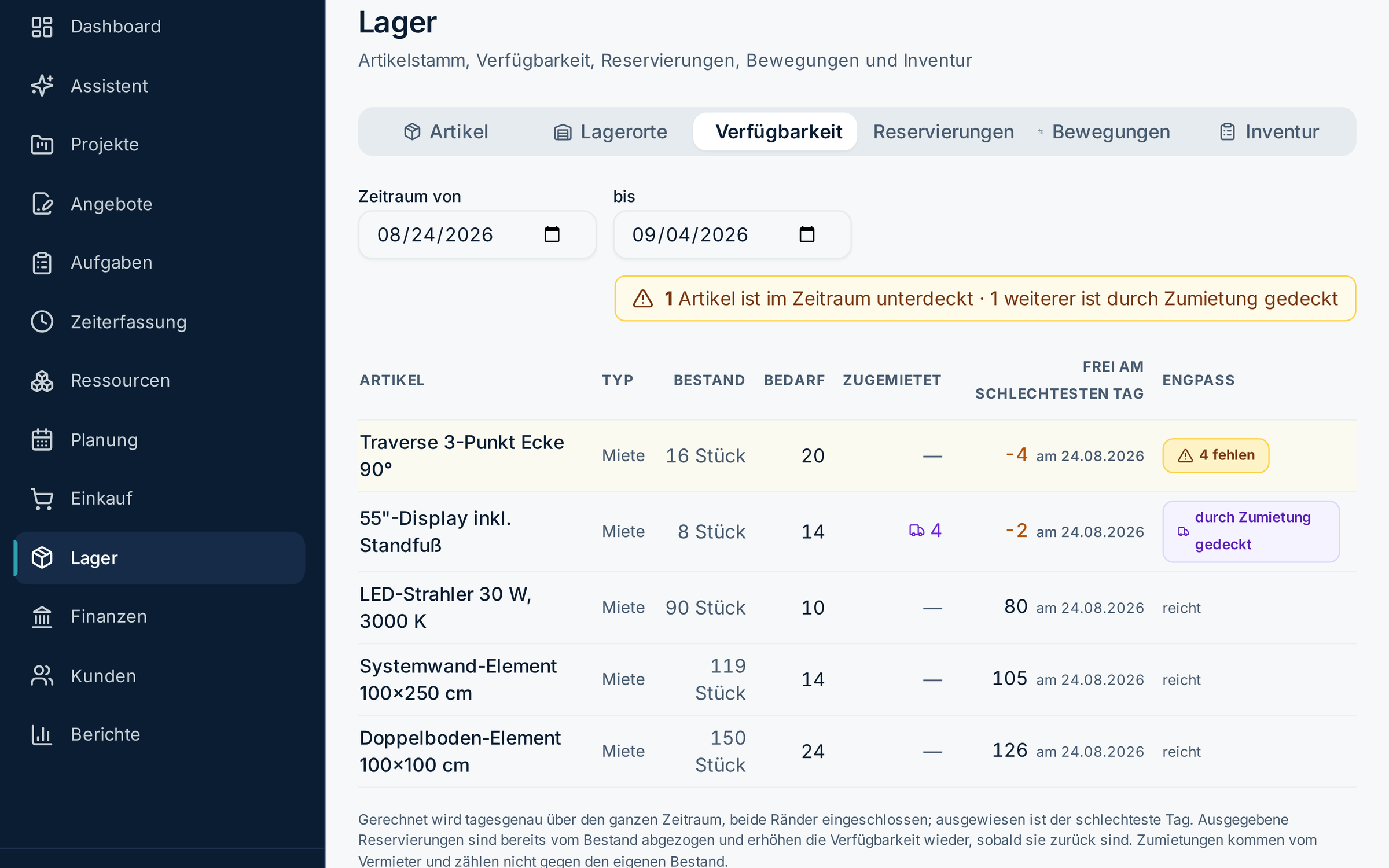This screenshot has width=1389, height=868.
Task: Click the Aufgaben clipboard icon
Action: tap(42, 263)
